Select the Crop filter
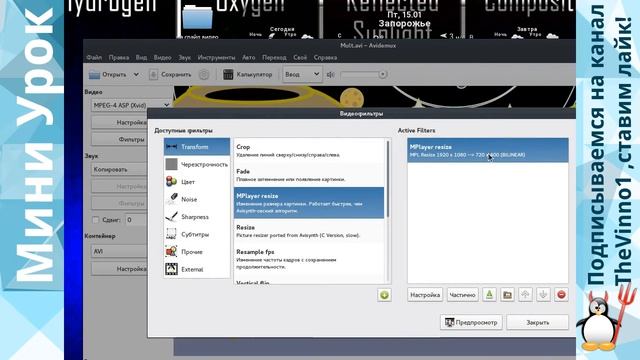This screenshot has width=640, height=360. tap(309, 150)
